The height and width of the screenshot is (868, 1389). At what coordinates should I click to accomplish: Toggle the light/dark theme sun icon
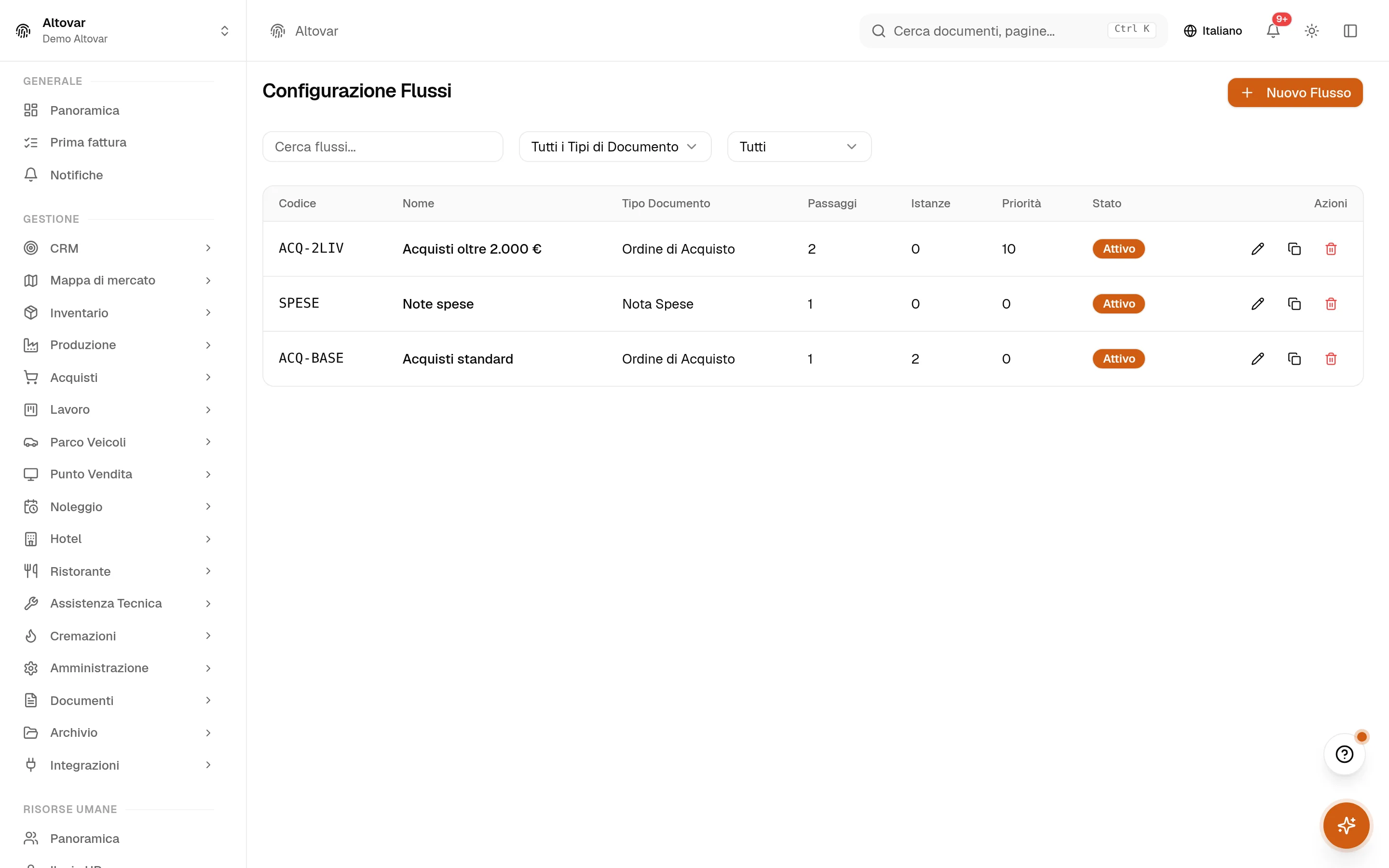(x=1311, y=31)
